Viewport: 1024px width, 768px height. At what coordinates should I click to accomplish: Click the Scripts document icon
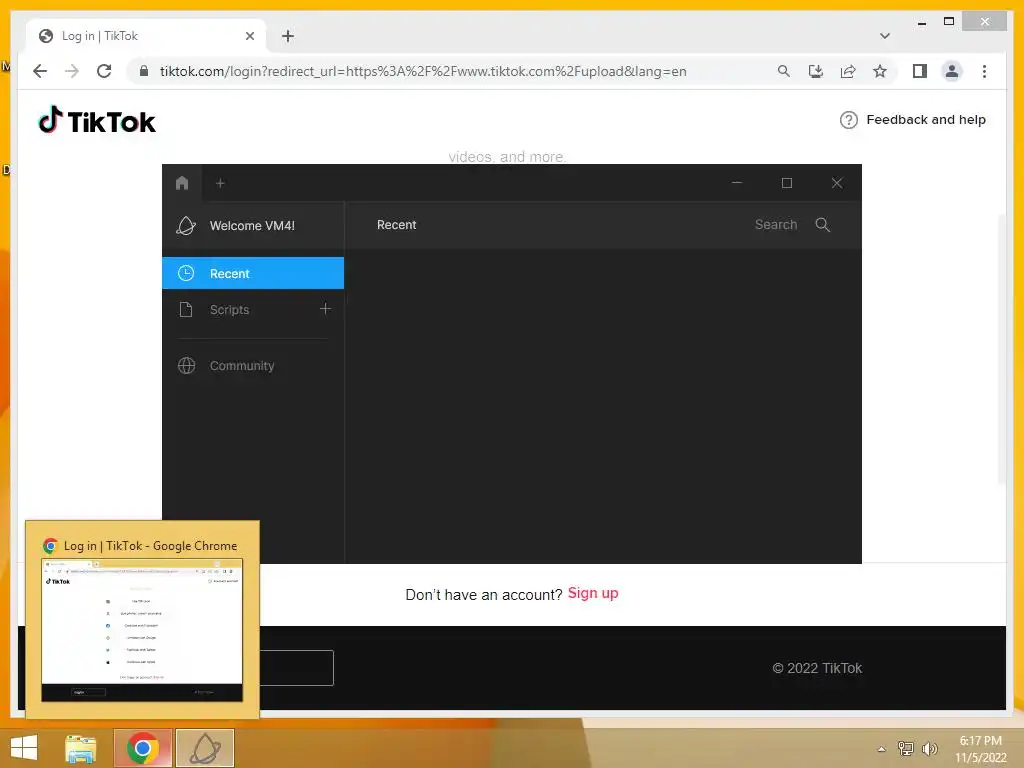tap(185, 310)
